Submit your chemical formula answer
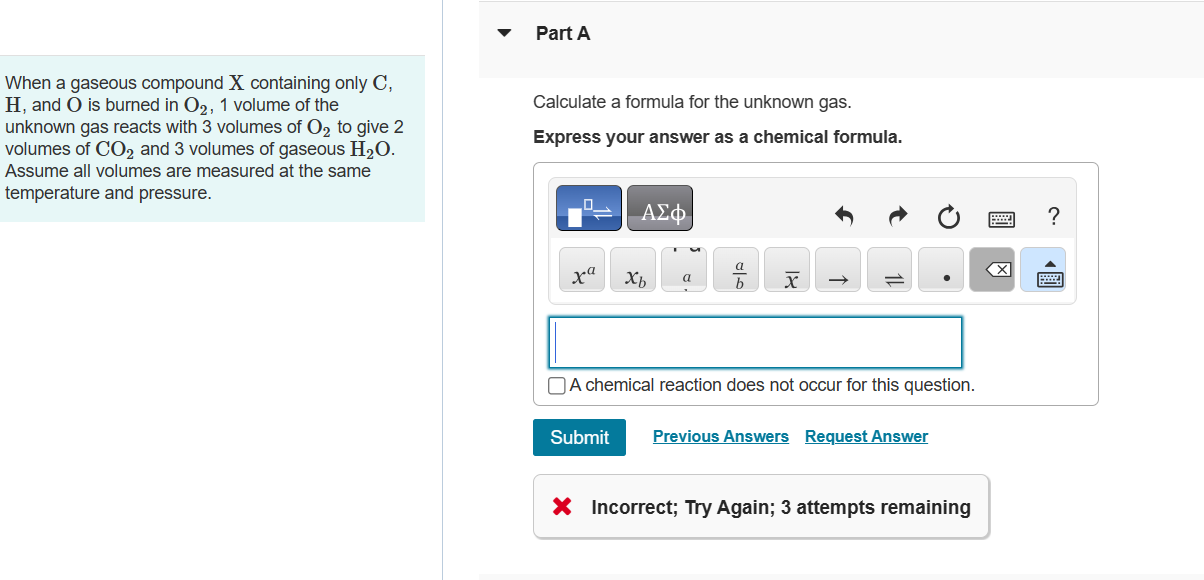The height and width of the screenshot is (580, 1204). coord(579,437)
